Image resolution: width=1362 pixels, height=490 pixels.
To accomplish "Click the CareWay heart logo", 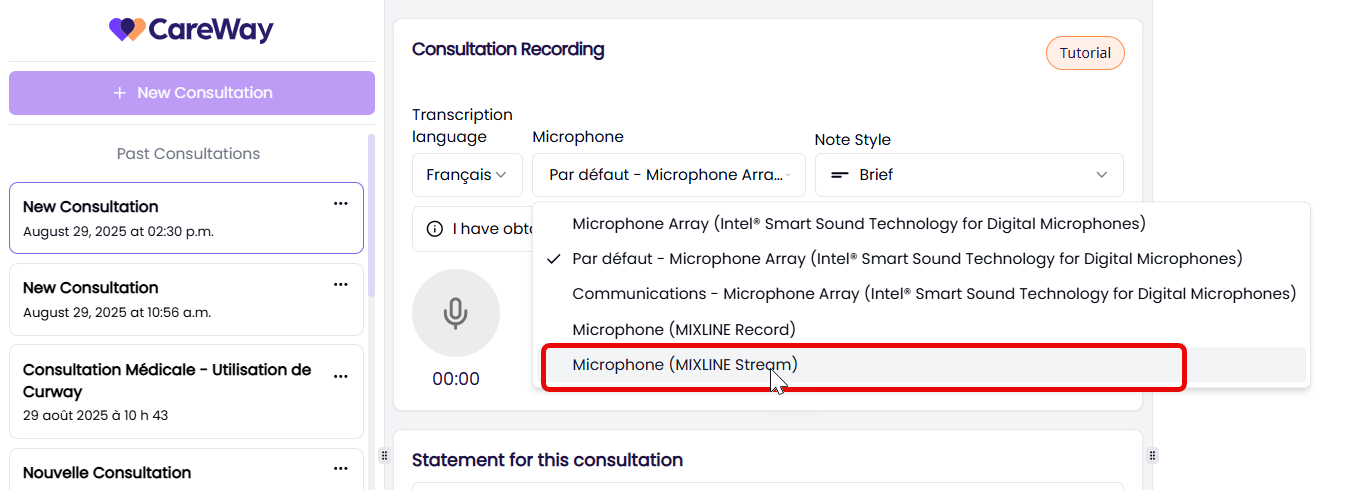I will [127, 30].
